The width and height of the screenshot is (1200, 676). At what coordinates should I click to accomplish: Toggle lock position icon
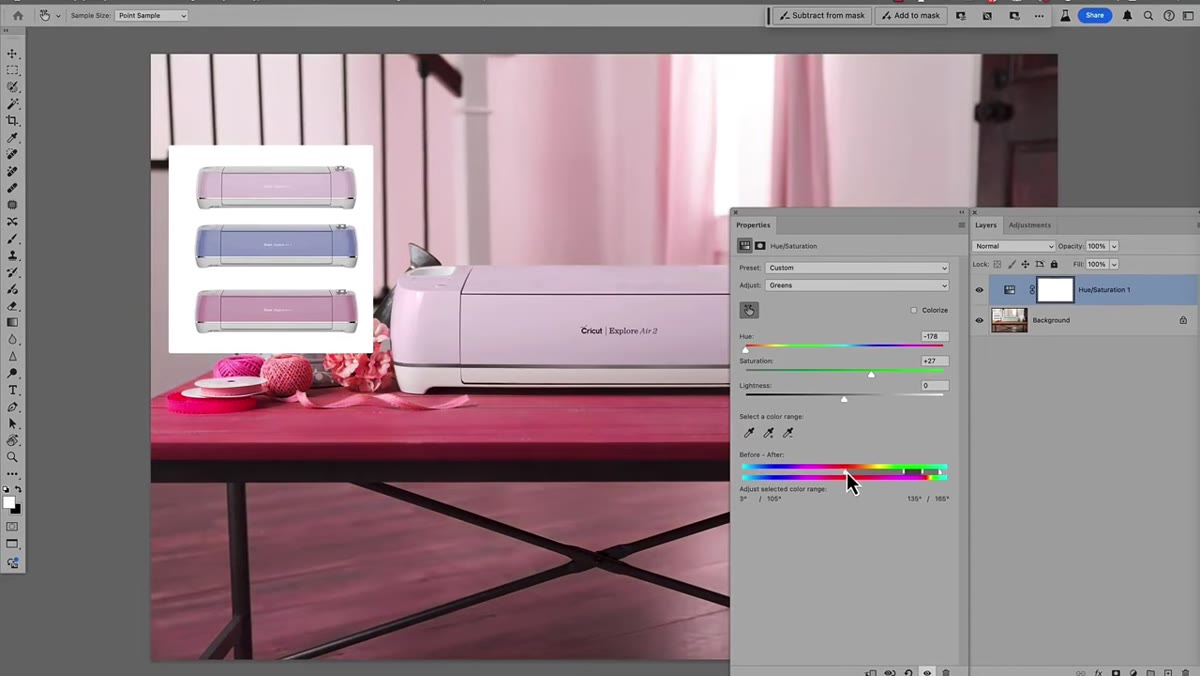[x=1025, y=264]
